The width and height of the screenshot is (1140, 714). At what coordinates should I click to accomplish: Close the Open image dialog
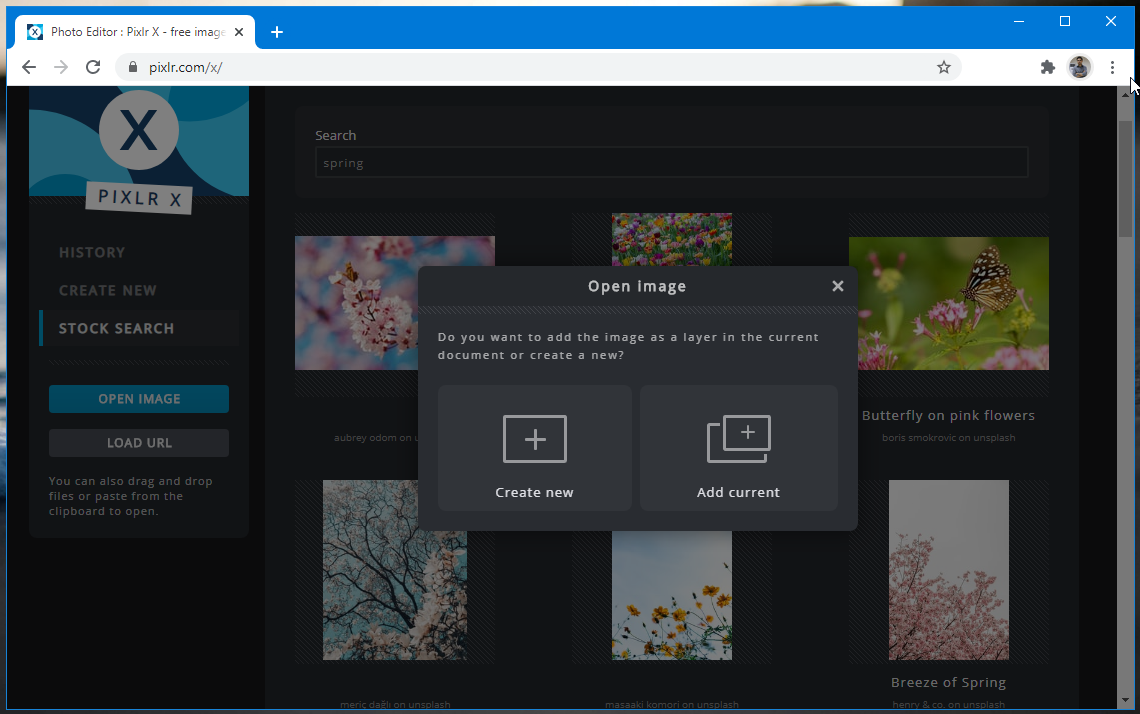[837, 286]
